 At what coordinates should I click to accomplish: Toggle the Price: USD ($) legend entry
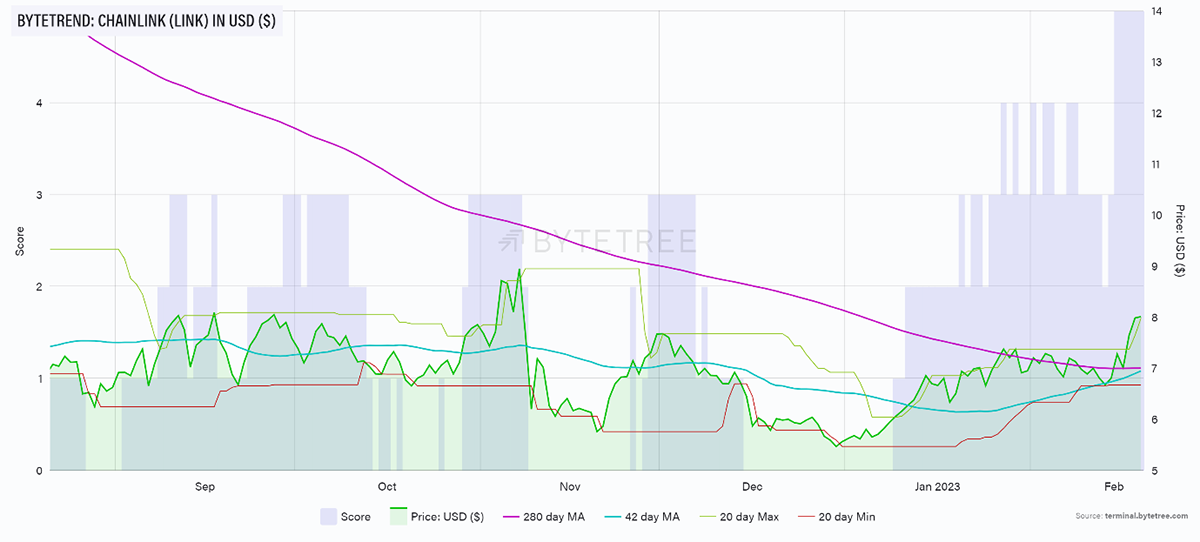click(x=437, y=516)
